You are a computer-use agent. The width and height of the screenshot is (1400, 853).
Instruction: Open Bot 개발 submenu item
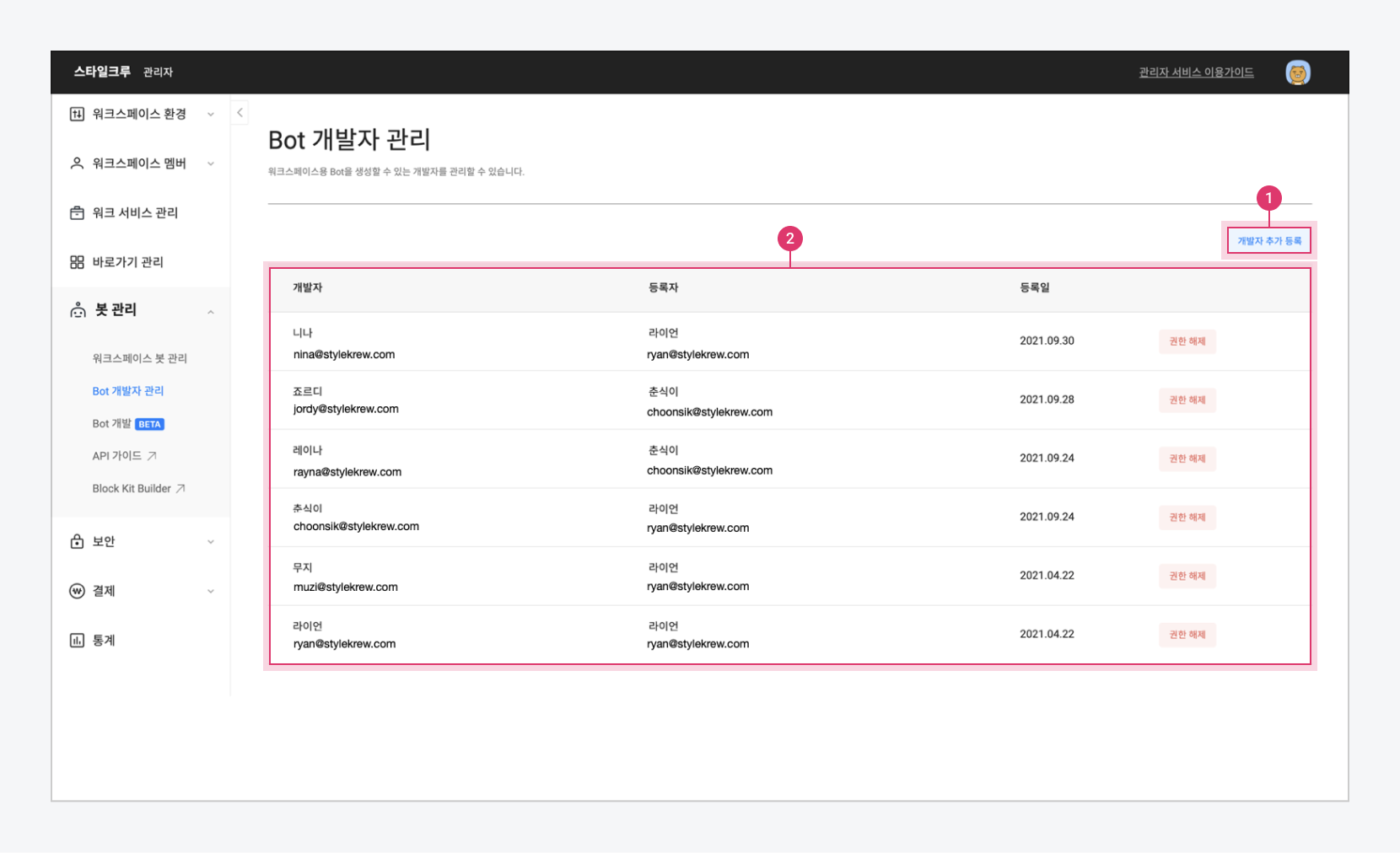pyautogui.click(x=112, y=424)
